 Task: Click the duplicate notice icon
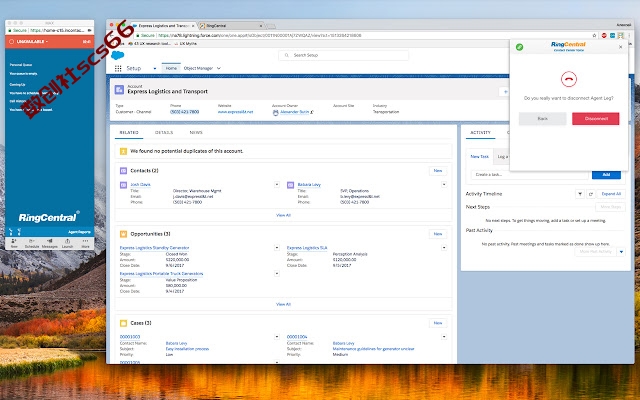point(123,151)
